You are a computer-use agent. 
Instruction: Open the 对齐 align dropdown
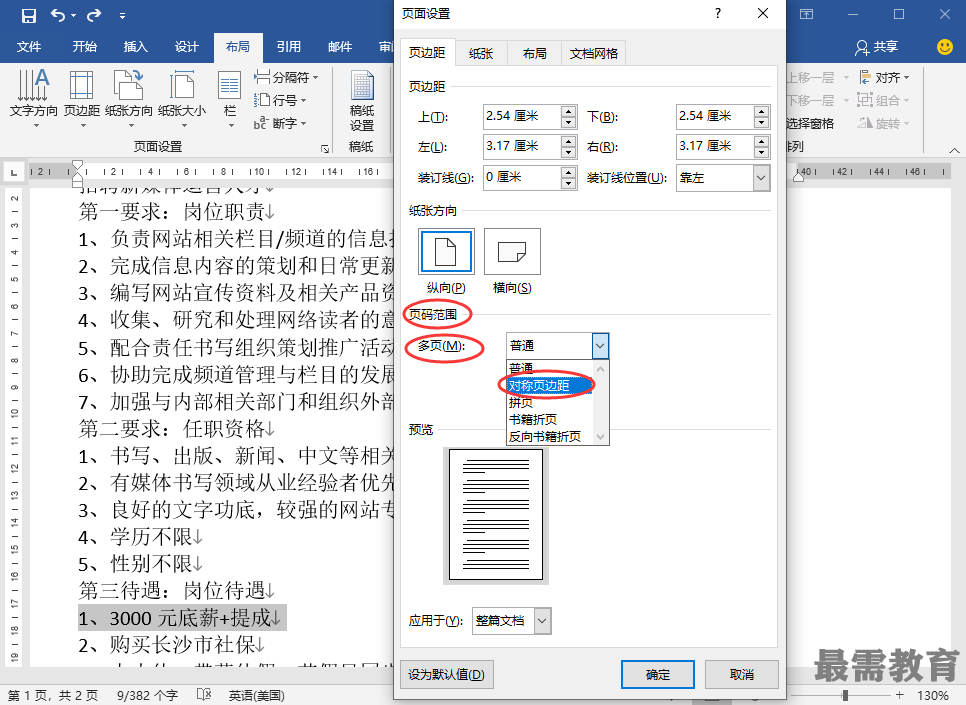(x=884, y=78)
